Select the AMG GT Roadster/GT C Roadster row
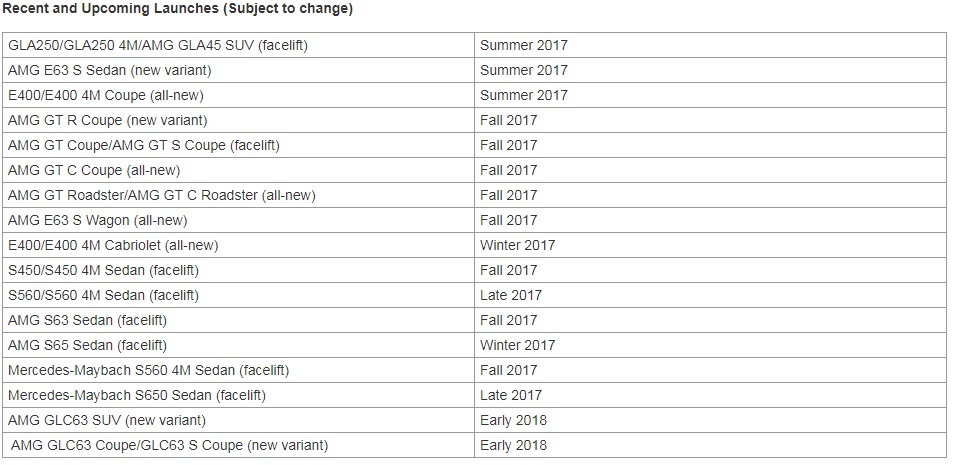The width and height of the screenshot is (953, 465). click(x=161, y=195)
